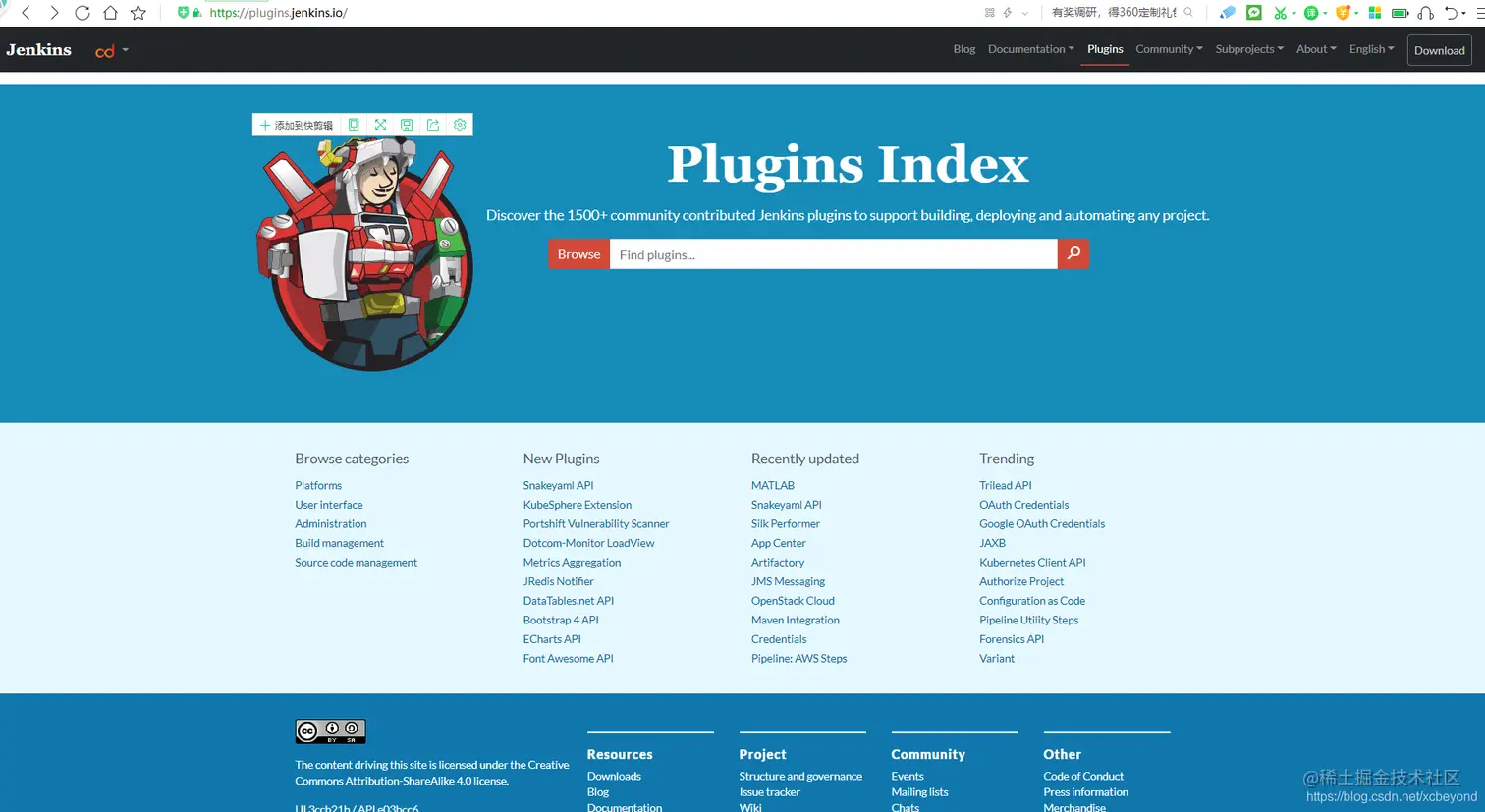
Task: Open the Blog nav item
Action: 964,49
